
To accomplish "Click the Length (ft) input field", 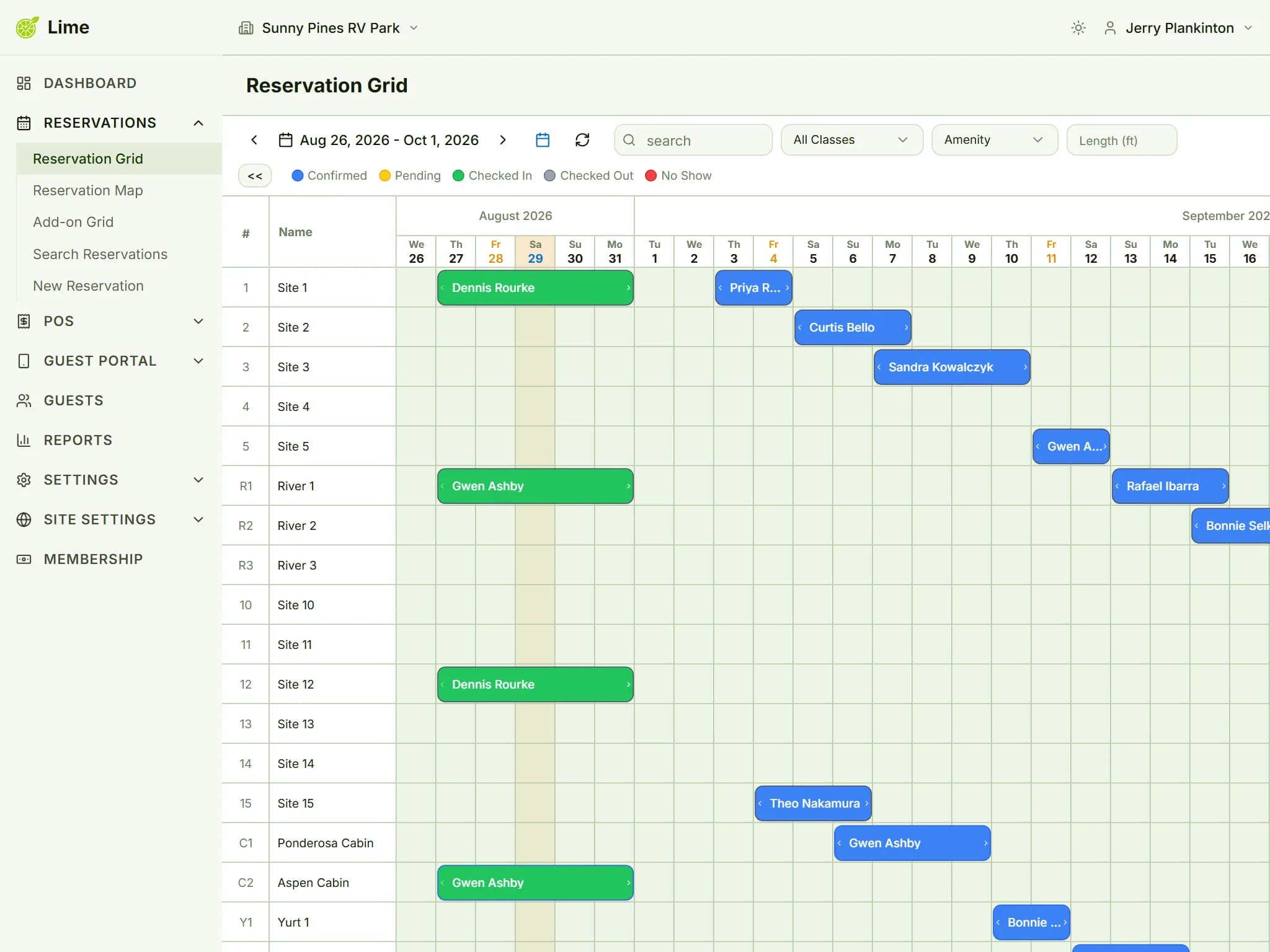I will coord(1122,140).
